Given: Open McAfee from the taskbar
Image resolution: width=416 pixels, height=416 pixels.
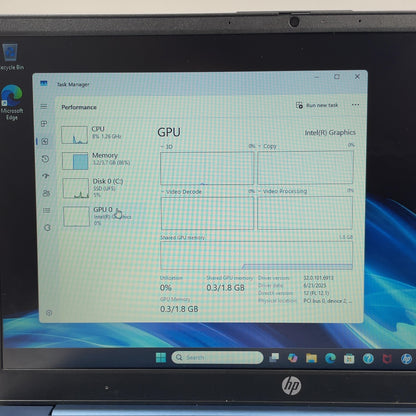Looking at the screenshot, I should (387, 359).
